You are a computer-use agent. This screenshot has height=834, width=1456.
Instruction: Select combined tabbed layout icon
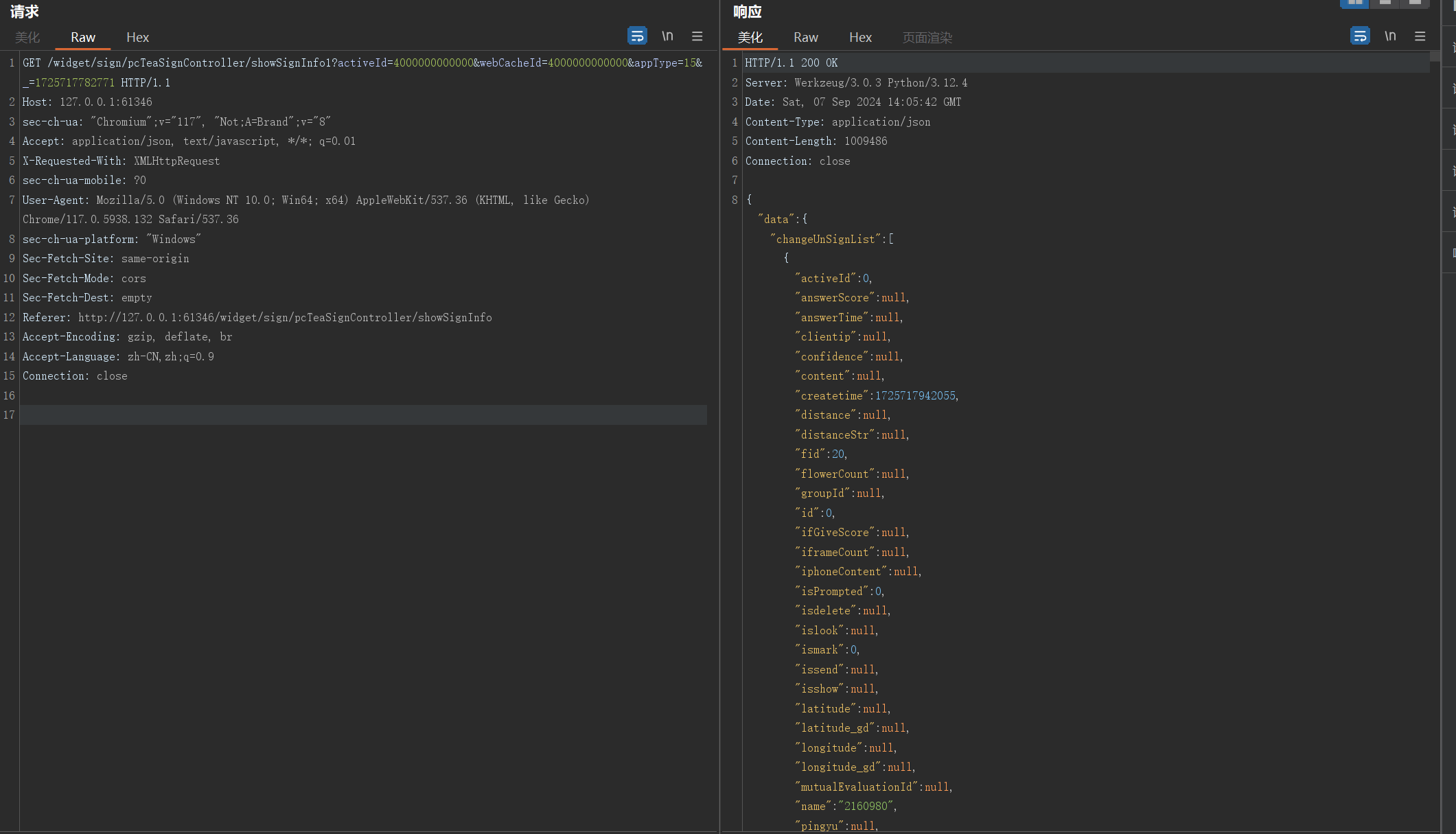click(1414, 3)
